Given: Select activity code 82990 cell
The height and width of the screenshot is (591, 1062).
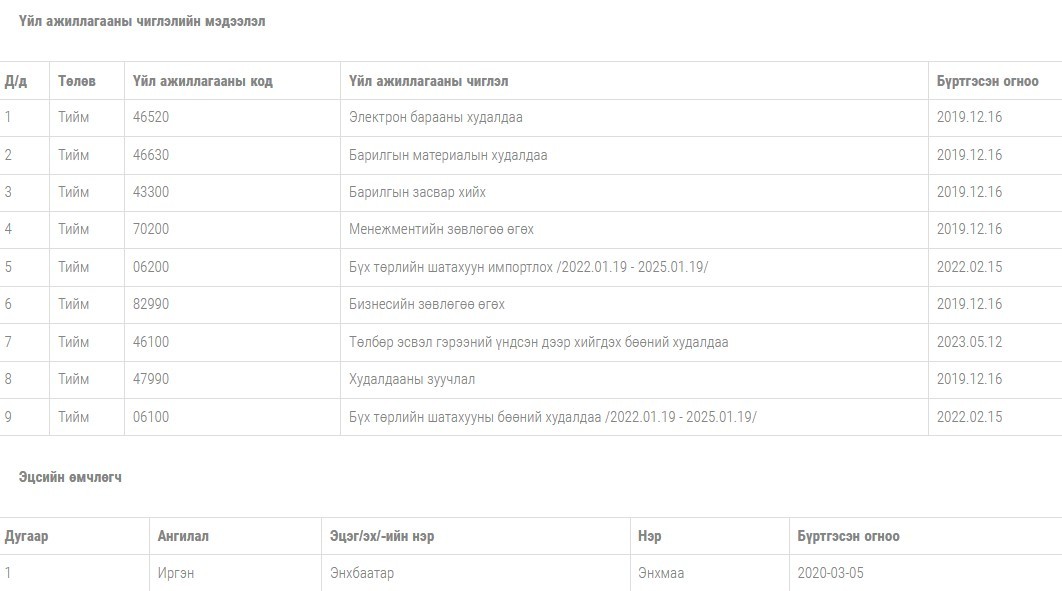Looking at the screenshot, I should 151,304.
